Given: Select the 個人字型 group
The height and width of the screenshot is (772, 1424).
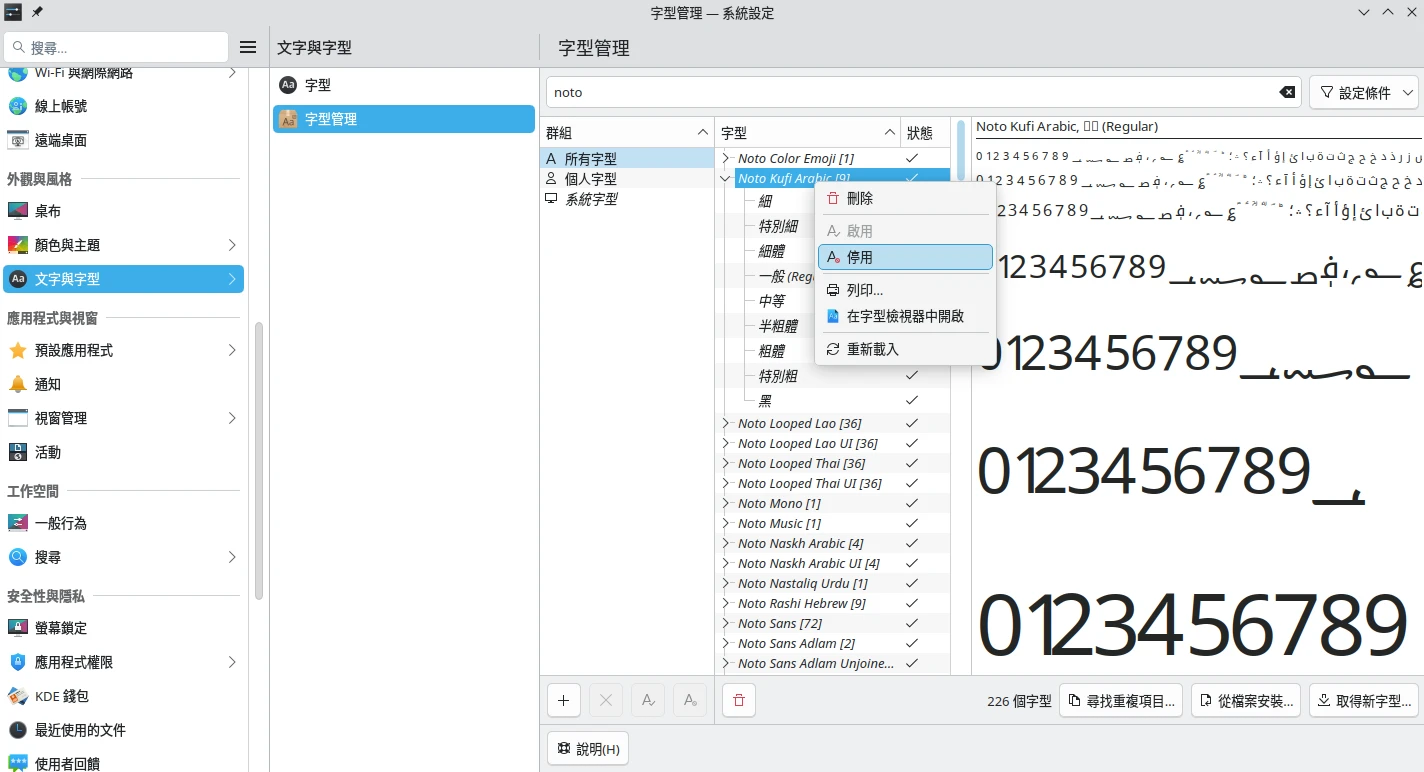Looking at the screenshot, I should click(590, 179).
